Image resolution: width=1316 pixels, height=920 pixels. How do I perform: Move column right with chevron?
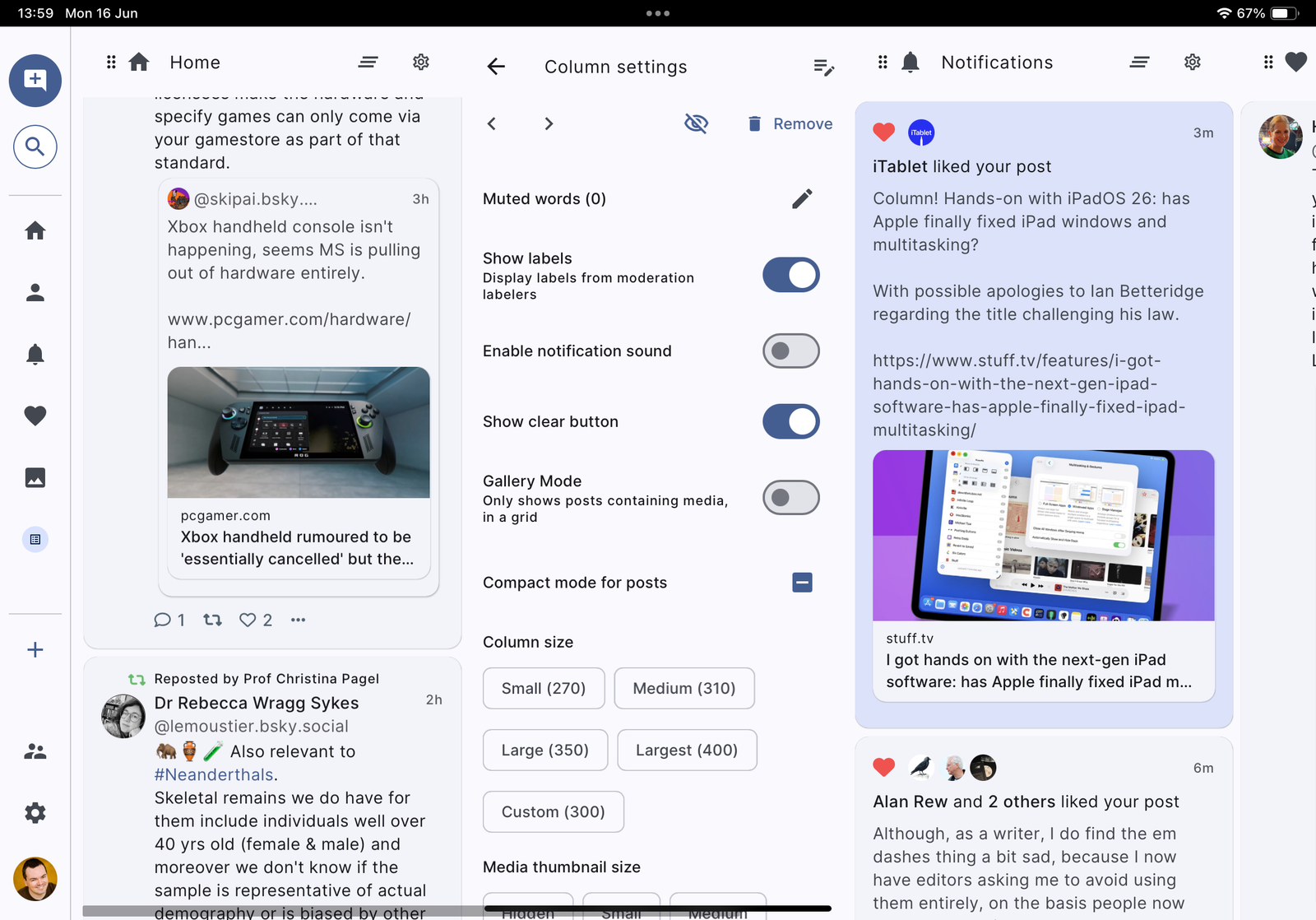549,123
